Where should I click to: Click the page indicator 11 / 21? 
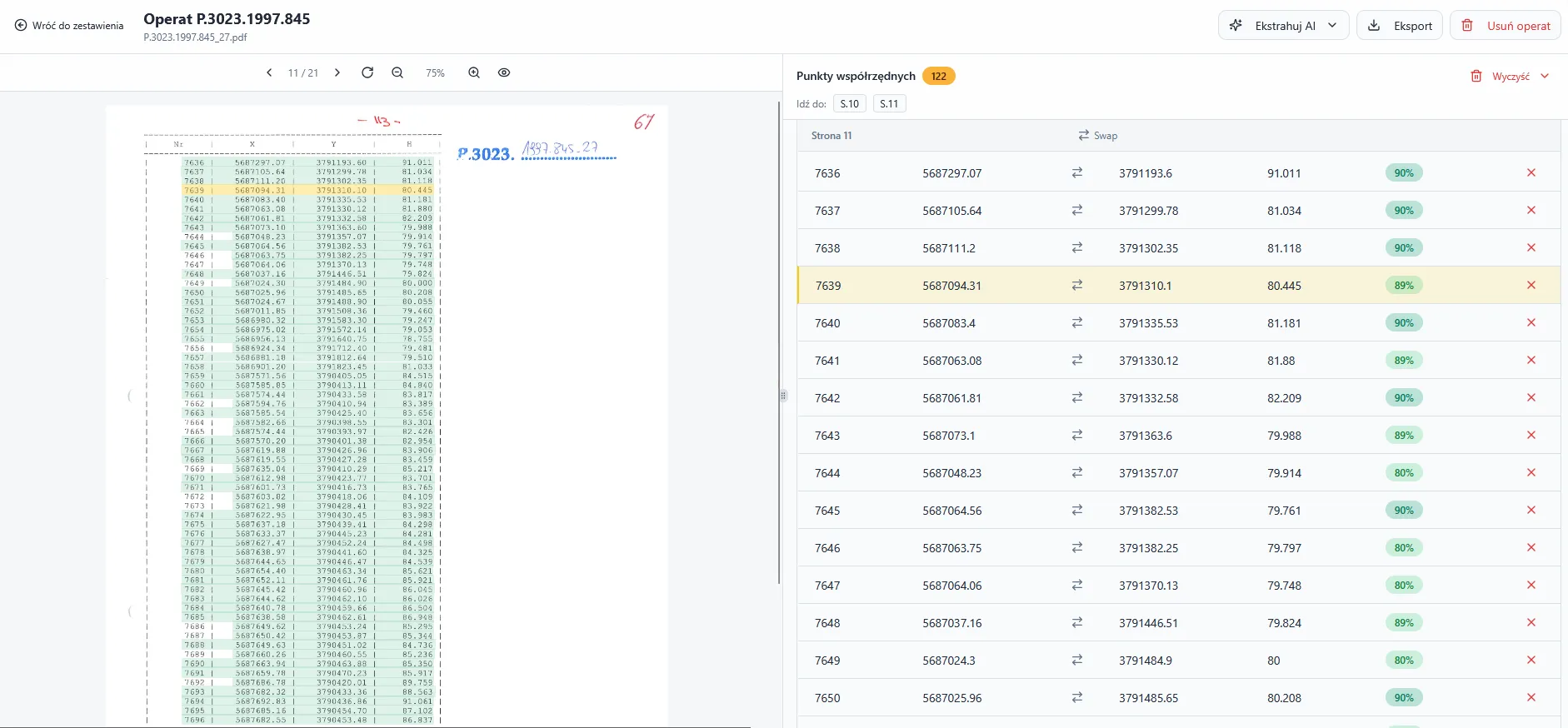pos(303,73)
